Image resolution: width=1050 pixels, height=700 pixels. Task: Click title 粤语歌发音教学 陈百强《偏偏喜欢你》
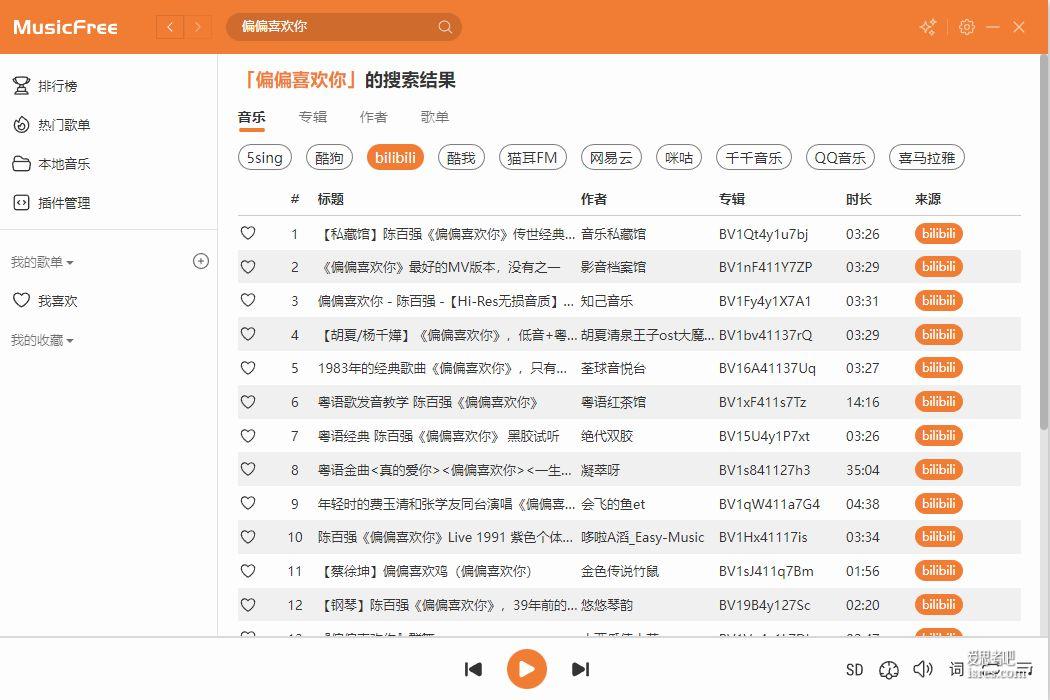point(428,402)
